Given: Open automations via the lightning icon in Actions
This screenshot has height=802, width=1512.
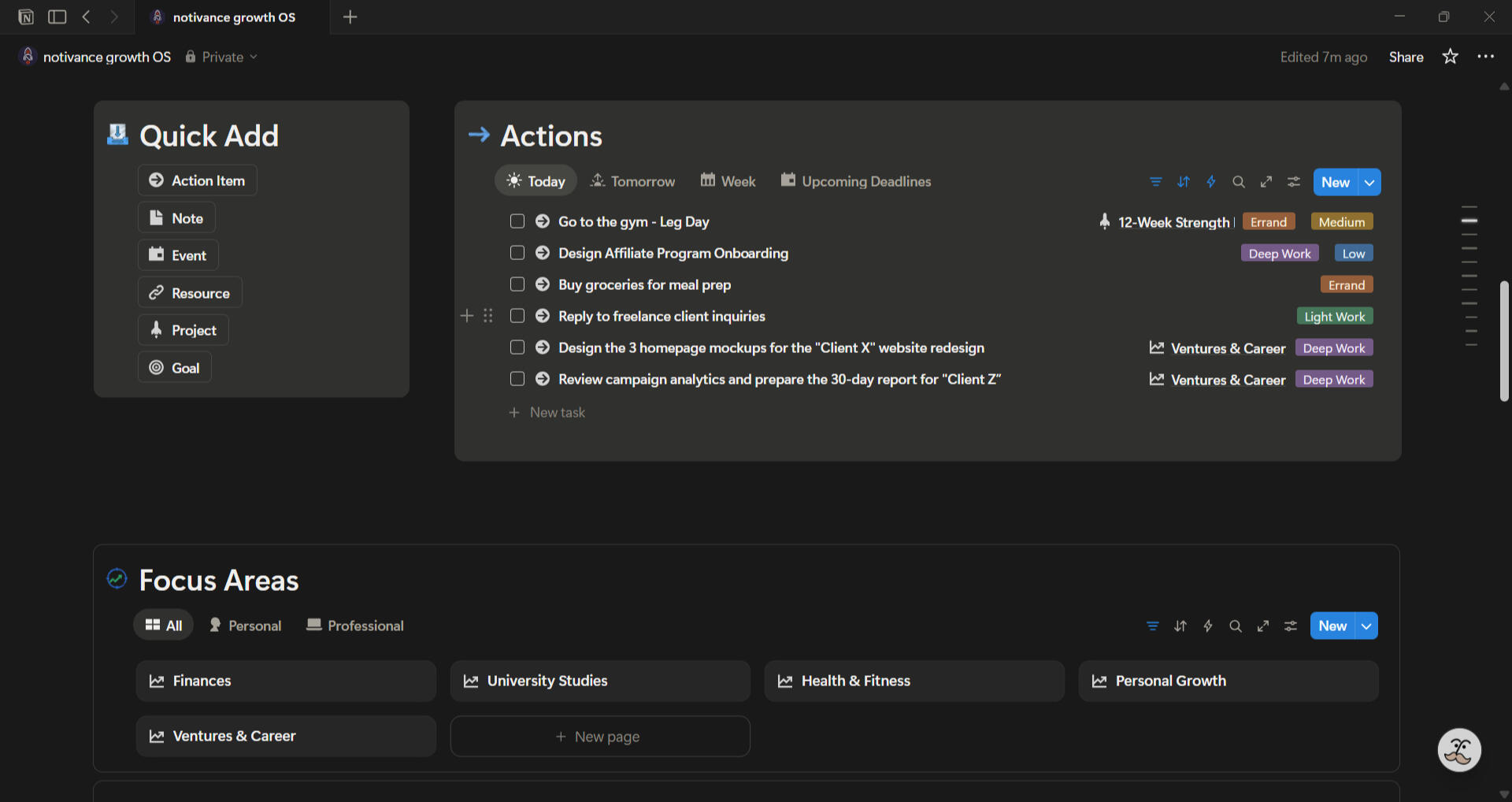Looking at the screenshot, I should pyautogui.click(x=1210, y=181).
